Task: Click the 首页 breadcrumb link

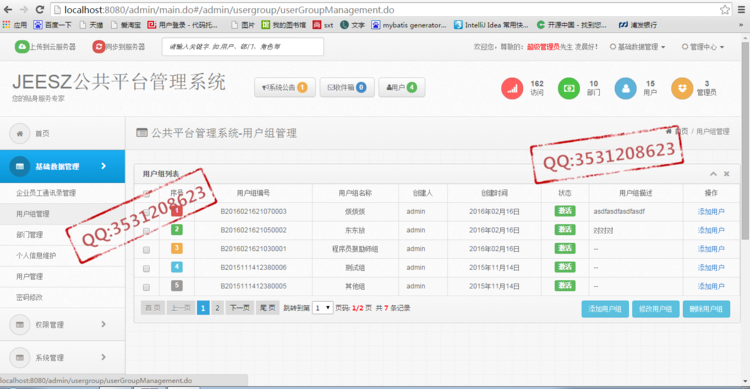Action: pos(681,131)
